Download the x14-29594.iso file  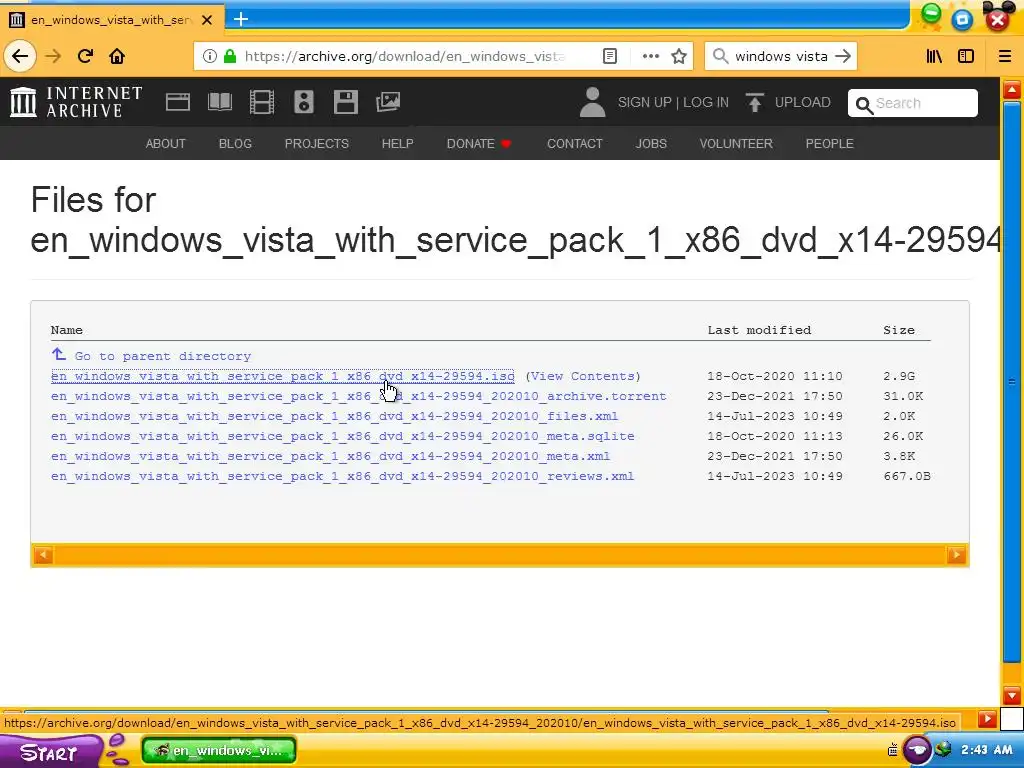(x=282, y=376)
